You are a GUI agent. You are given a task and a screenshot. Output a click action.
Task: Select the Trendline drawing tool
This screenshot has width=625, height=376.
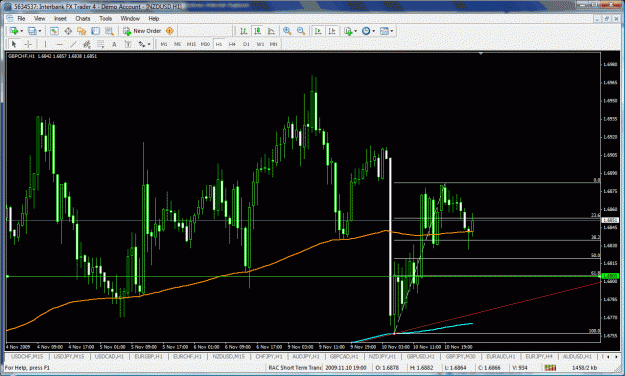(x=73, y=44)
